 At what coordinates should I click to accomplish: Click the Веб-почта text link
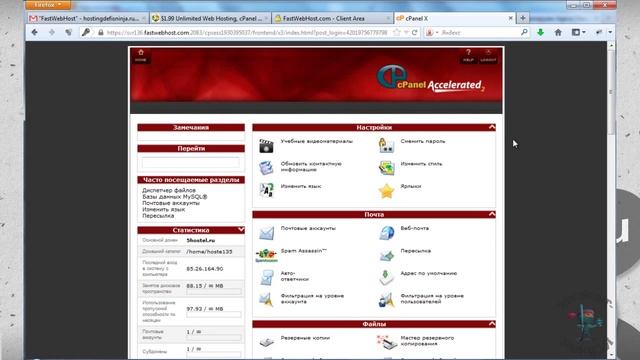pyautogui.click(x=415, y=228)
